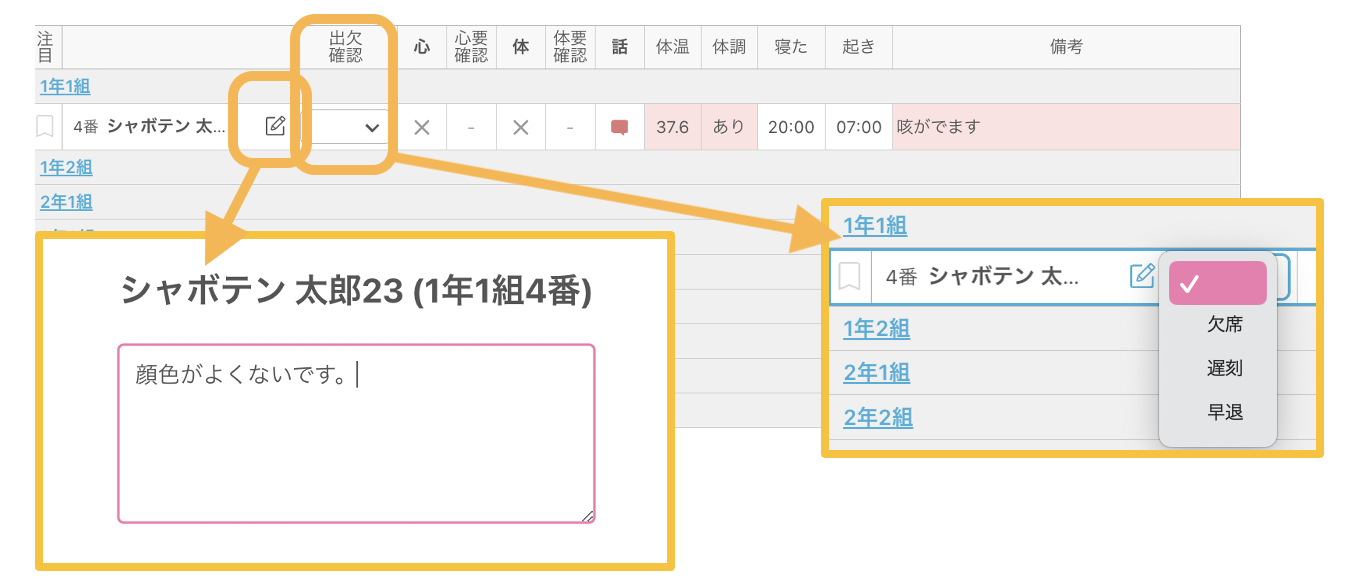Click the 20:00 bedtime cell
This screenshot has height=585, width=1345.
pos(791,127)
